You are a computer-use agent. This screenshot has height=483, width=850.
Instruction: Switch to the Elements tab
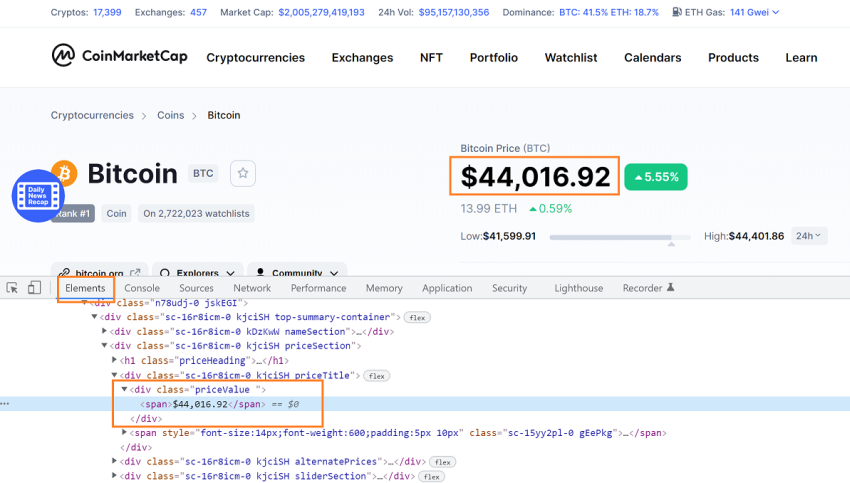(85, 288)
